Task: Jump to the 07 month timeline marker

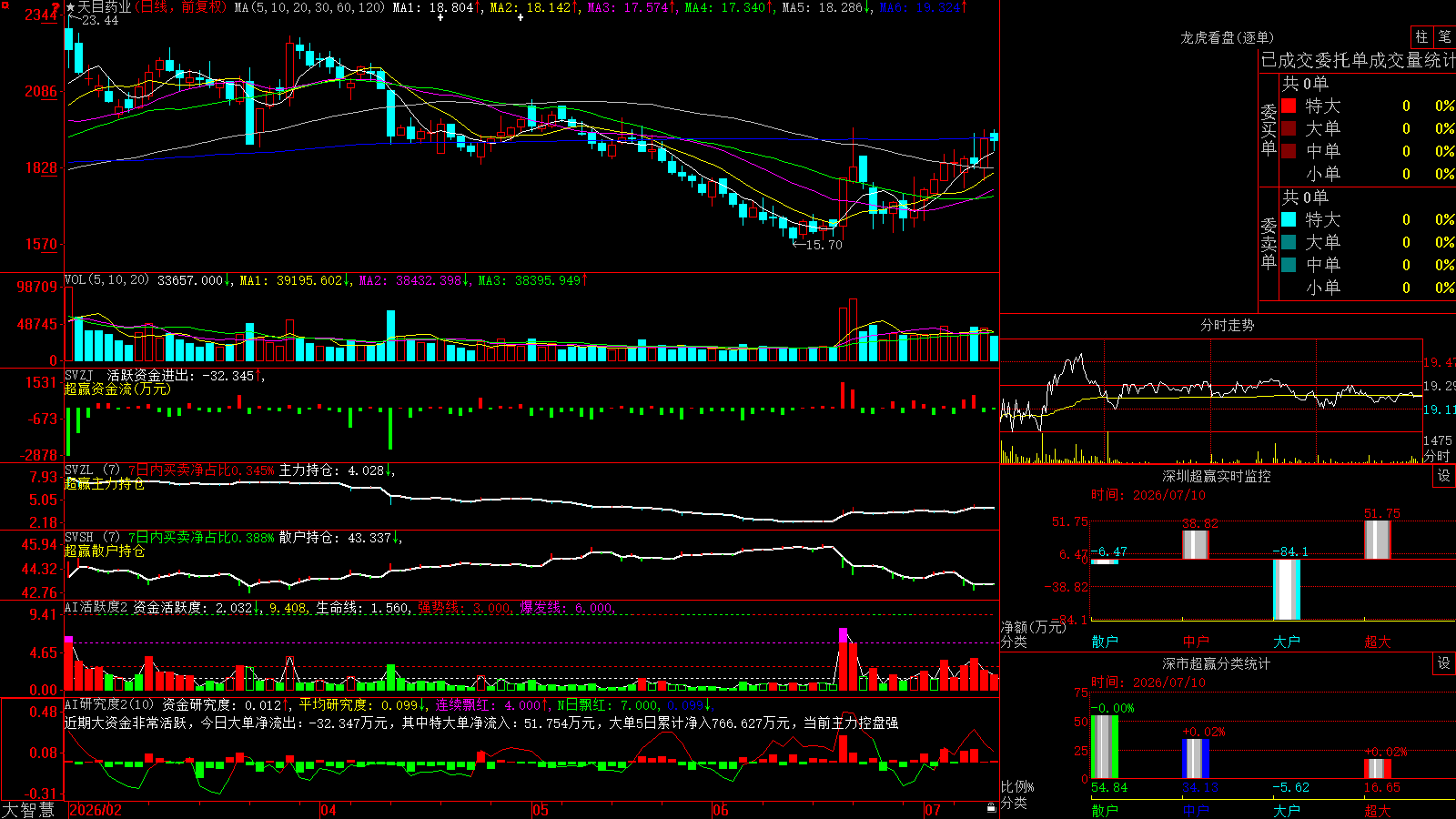Action: click(933, 810)
